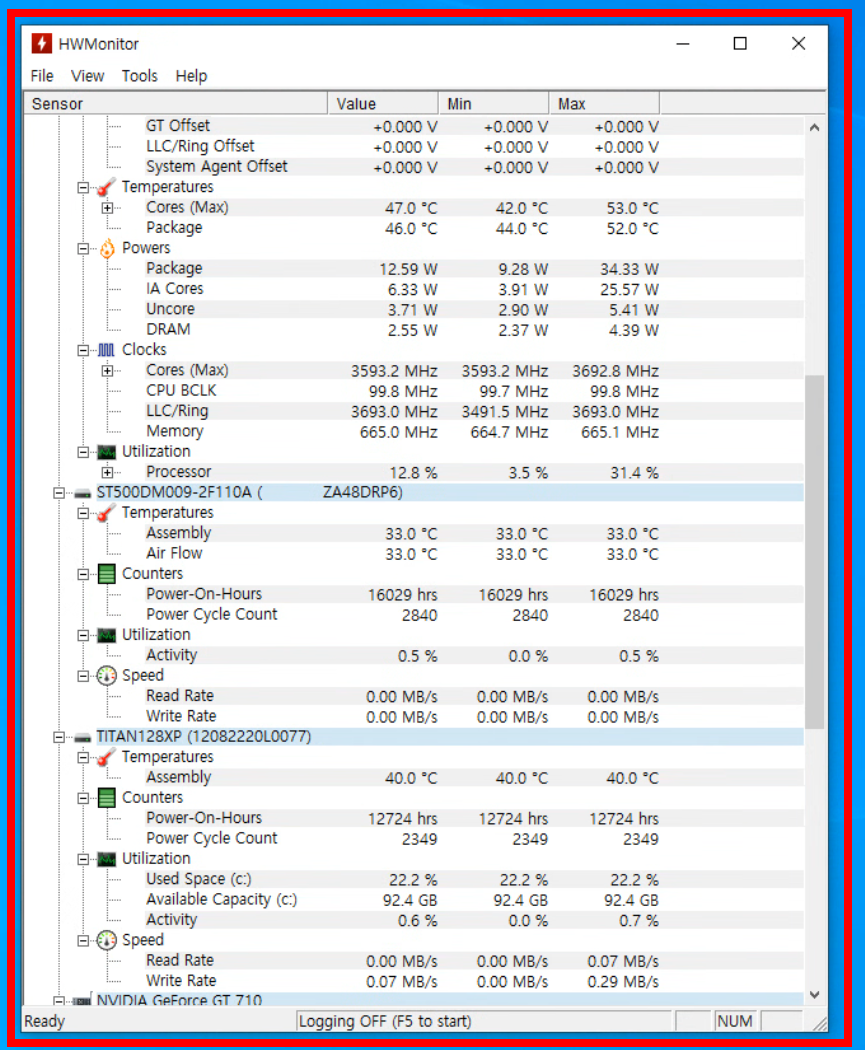Click the ST500DM009 Counters green icon
The image size is (865, 1050).
coord(106,574)
